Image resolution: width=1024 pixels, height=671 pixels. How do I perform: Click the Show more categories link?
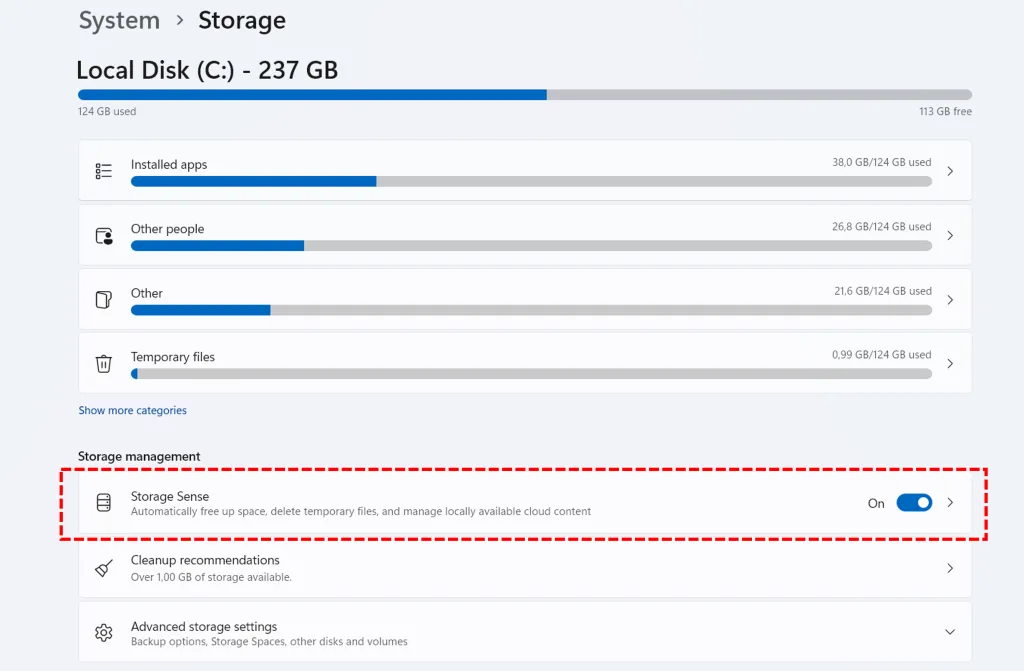132,410
